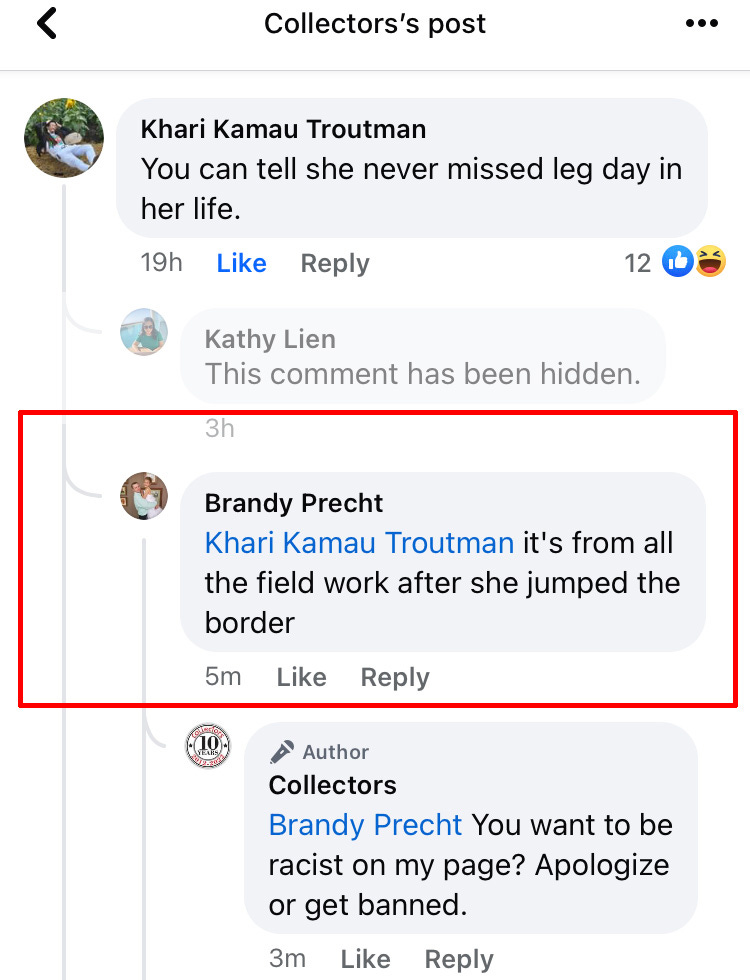Click the Collectors 10 Years badge avatar
Image resolution: width=750 pixels, height=980 pixels.
pyautogui.click(x=207, y=746)
